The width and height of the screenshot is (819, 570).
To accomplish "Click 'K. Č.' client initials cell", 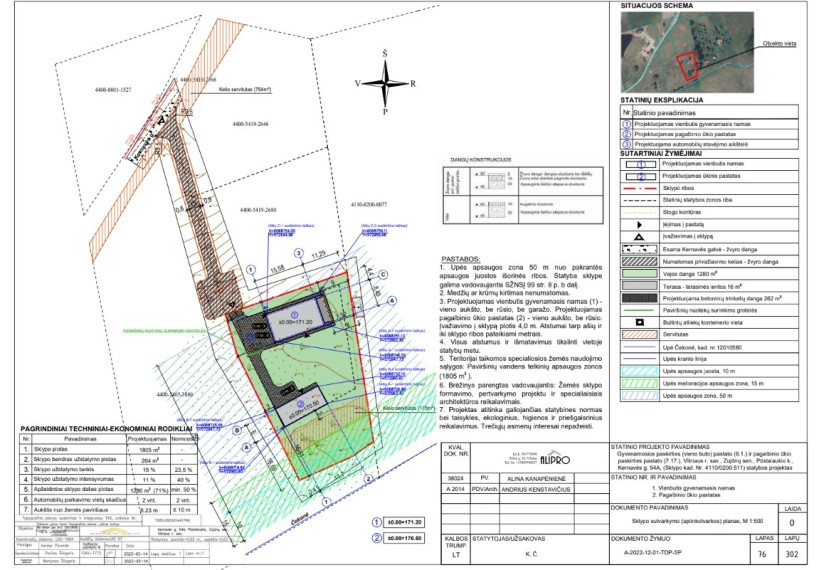I will point(531,554).
